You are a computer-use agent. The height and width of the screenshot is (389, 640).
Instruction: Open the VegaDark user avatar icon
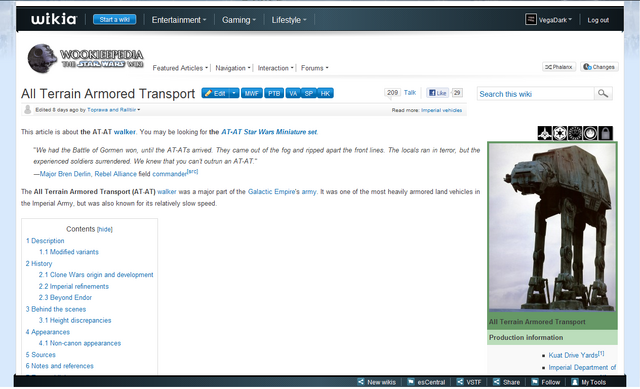[x=531, y=19]
